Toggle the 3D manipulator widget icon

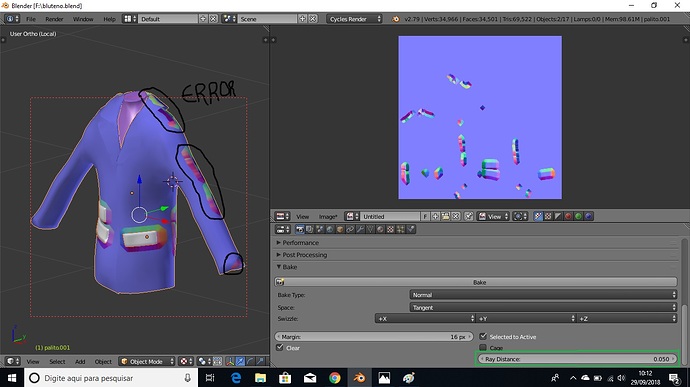(230, 361)
